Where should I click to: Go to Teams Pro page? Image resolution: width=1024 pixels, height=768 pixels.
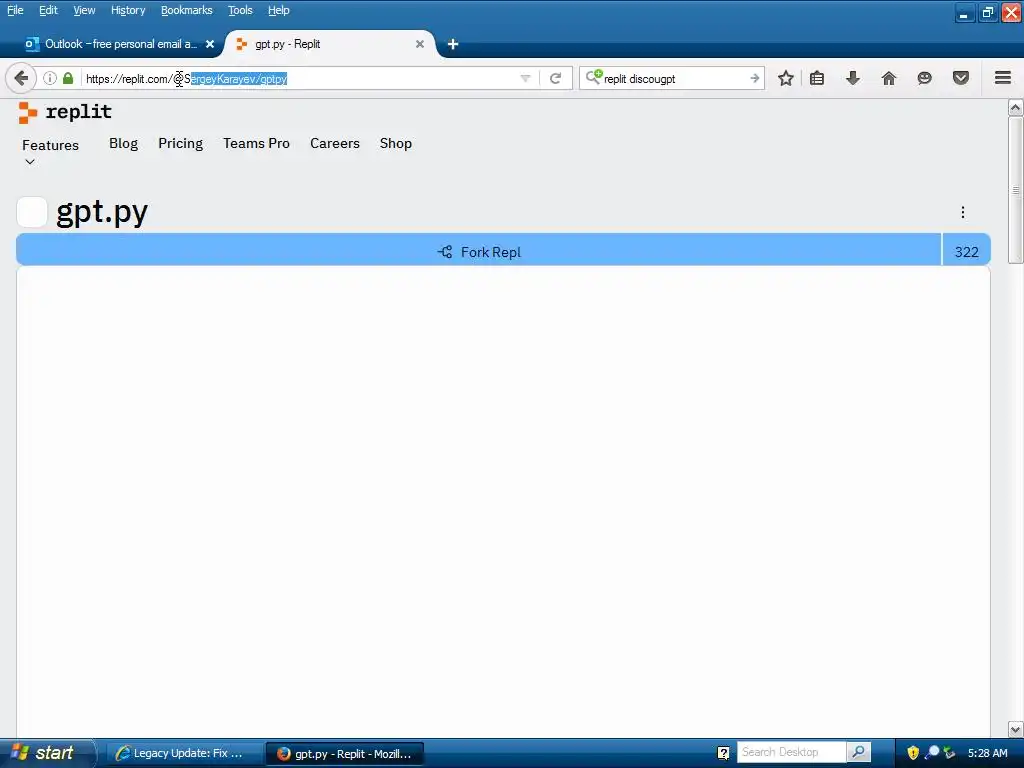(256, 144)
